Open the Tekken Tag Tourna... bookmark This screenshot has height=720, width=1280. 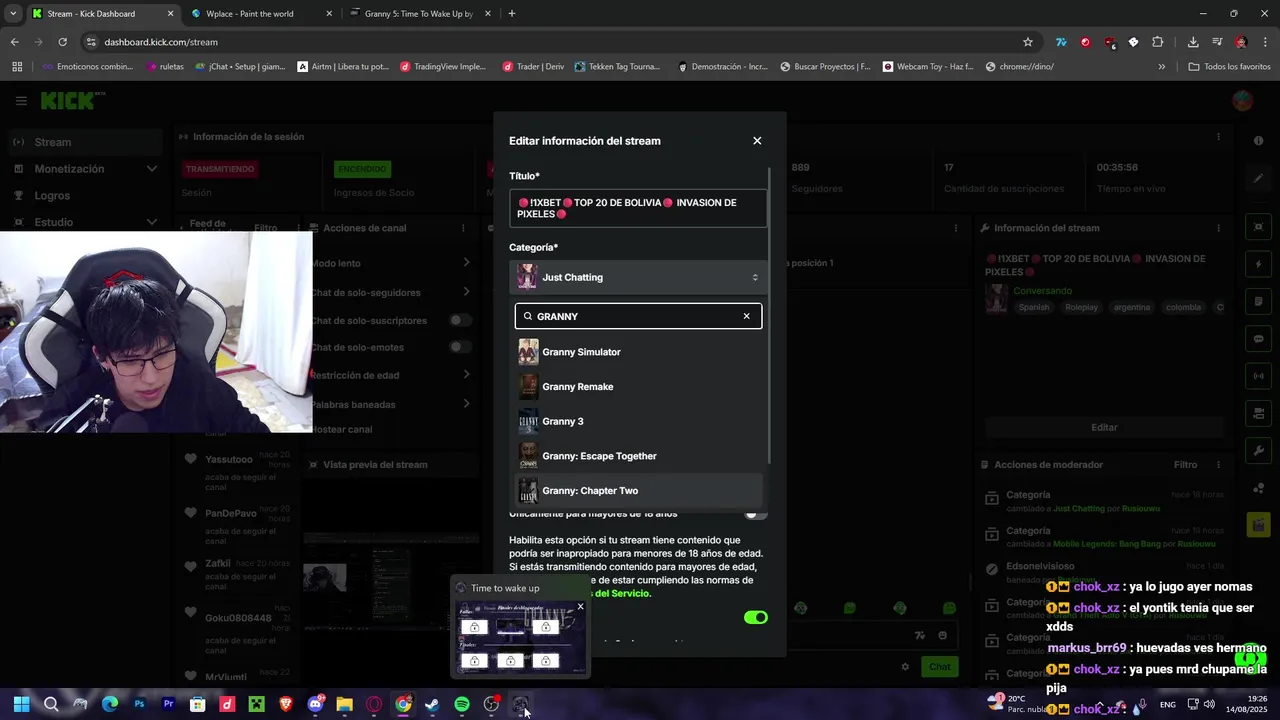pos(618,67)
